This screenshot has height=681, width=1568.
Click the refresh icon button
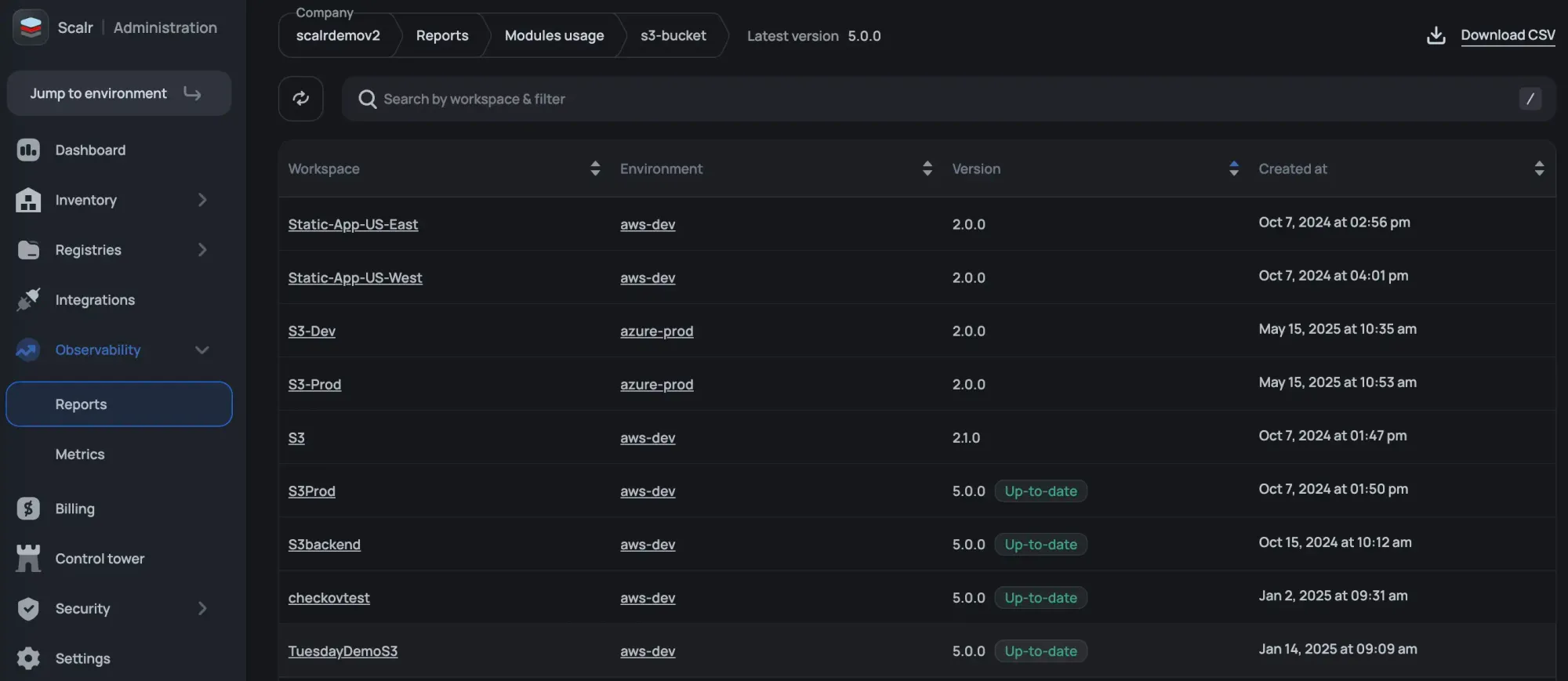[300, 99]
